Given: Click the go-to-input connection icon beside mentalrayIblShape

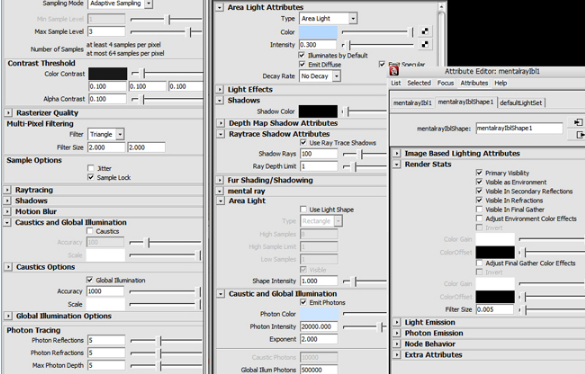Looking at the screenshot, I should tap(578, 122).
